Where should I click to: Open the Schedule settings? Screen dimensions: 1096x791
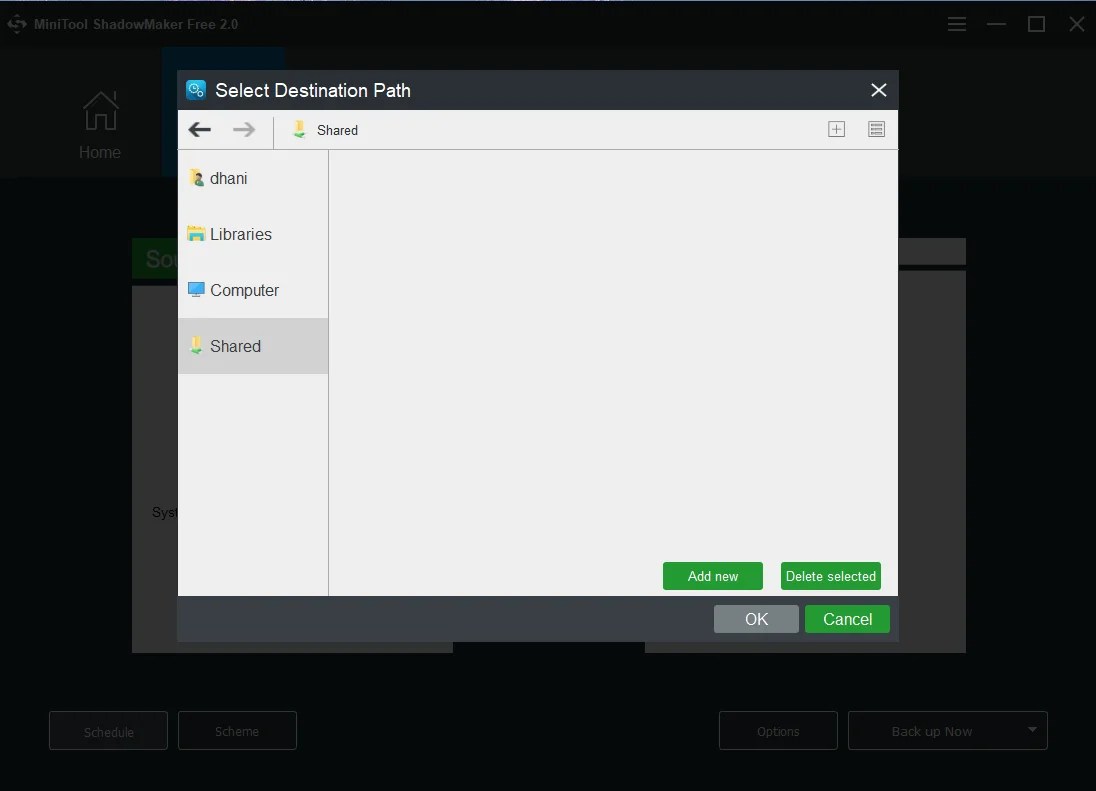(x=107, y=730)
